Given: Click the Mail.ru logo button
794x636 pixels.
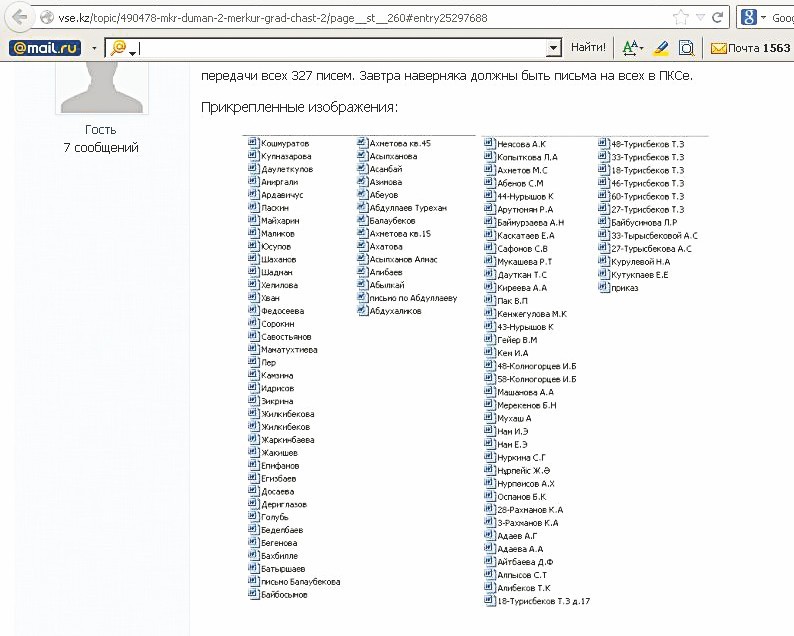Looking at the screenshot, I should pos(45,48).
